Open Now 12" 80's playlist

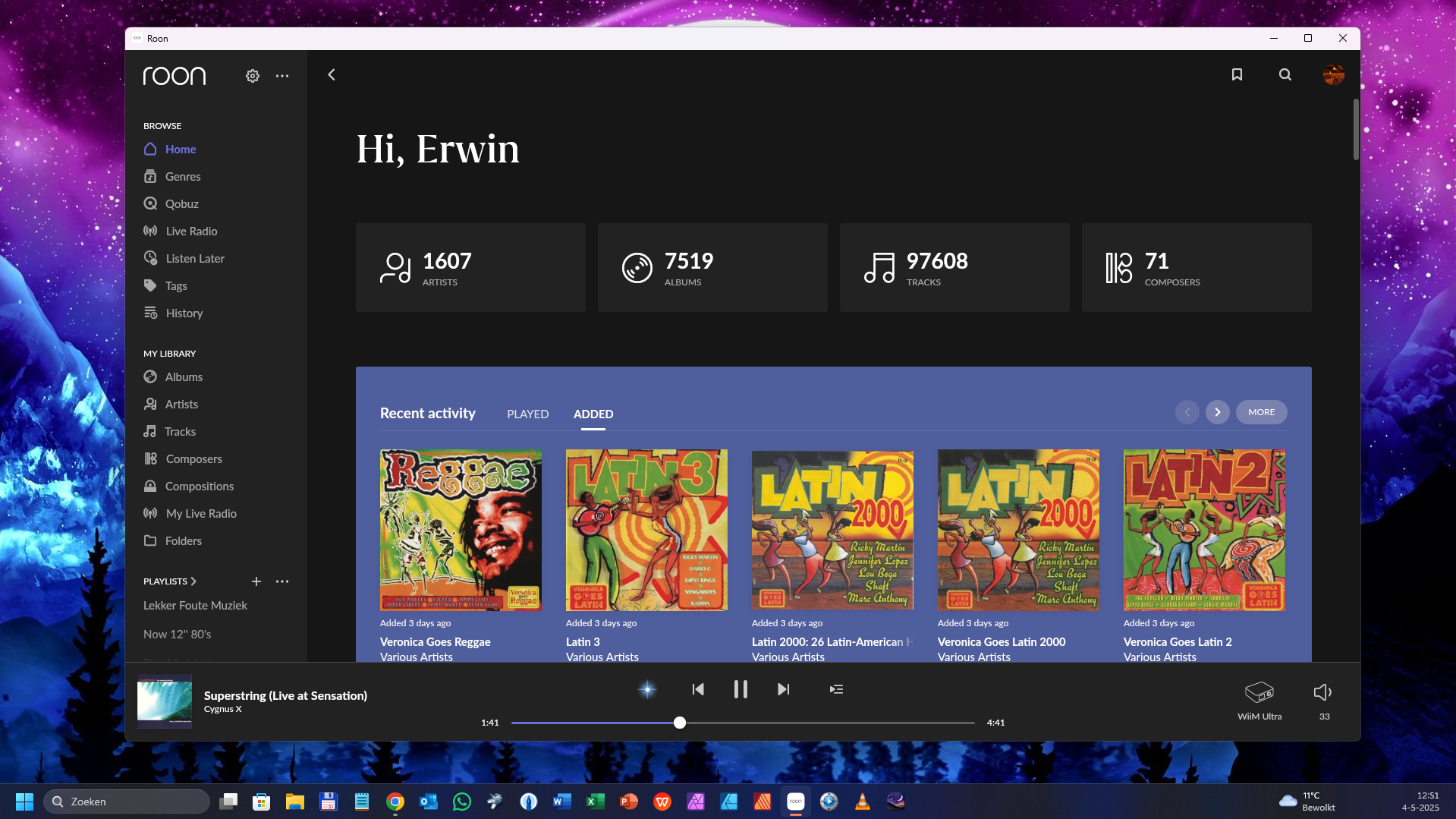pyautogui.click(x=178, y=634)
